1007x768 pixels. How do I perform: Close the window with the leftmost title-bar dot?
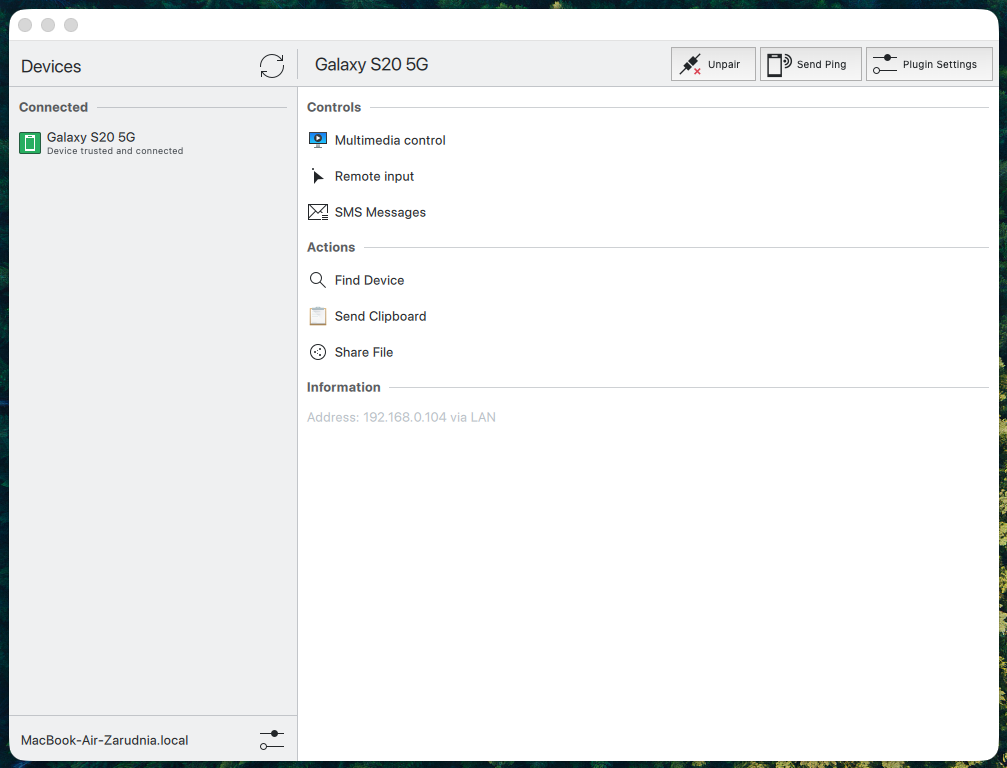click(x=25, y=25)
